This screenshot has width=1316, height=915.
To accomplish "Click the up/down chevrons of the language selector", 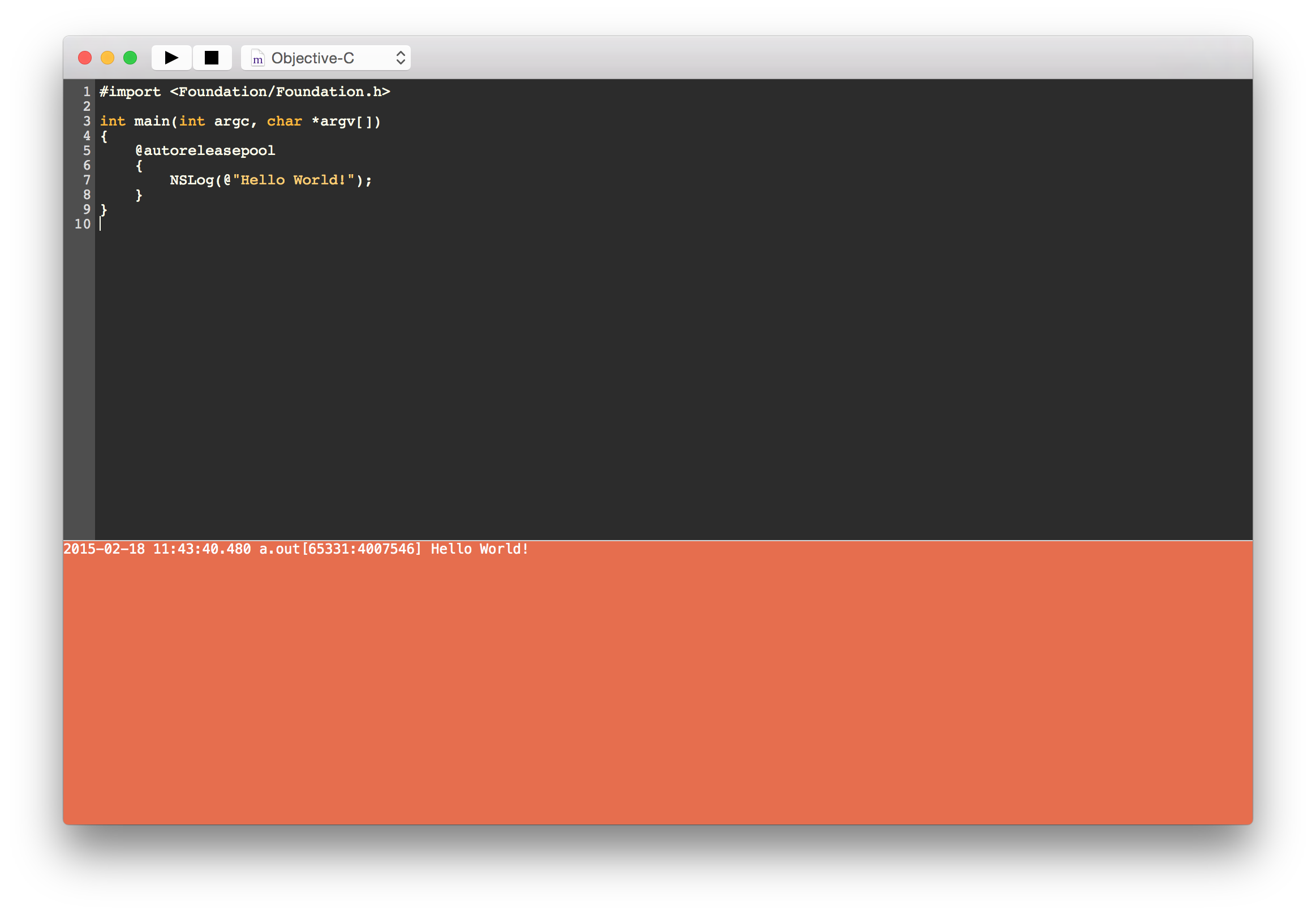I will click(401, 58).
